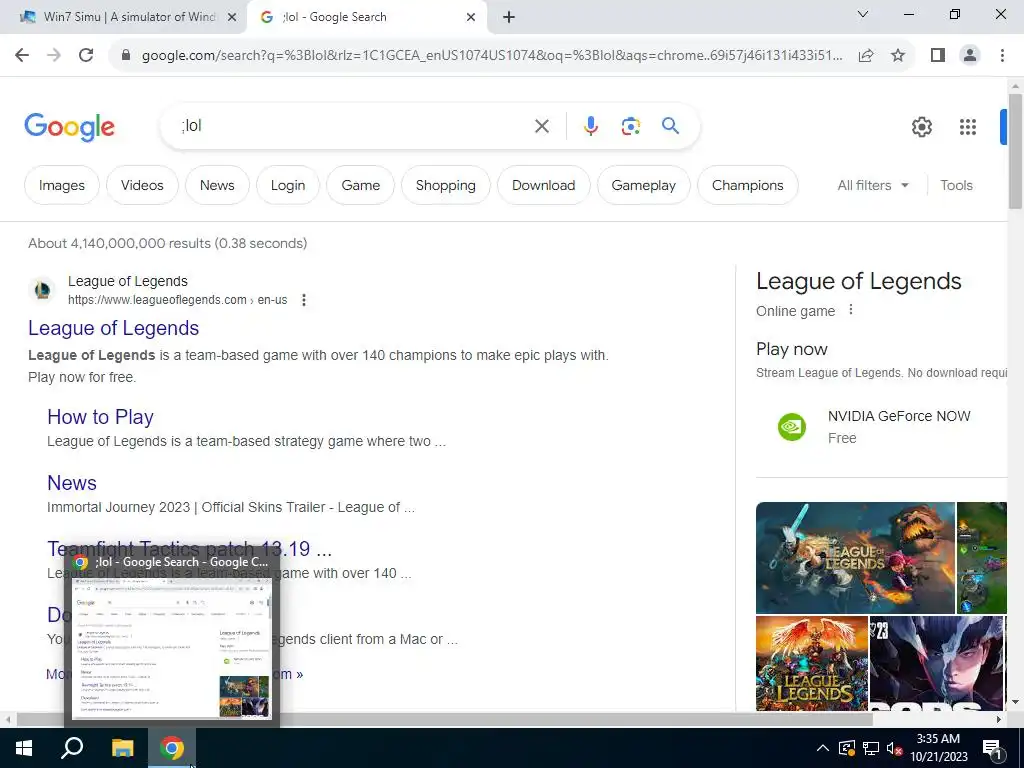Apply the Champions filter chip

tap(748, 185)
